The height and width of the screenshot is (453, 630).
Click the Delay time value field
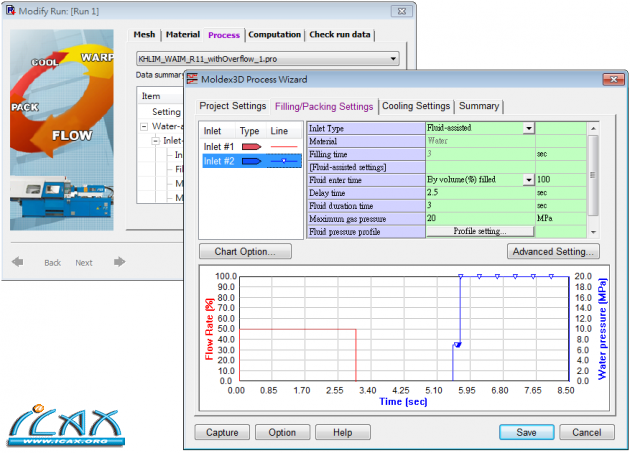(479, 192)
